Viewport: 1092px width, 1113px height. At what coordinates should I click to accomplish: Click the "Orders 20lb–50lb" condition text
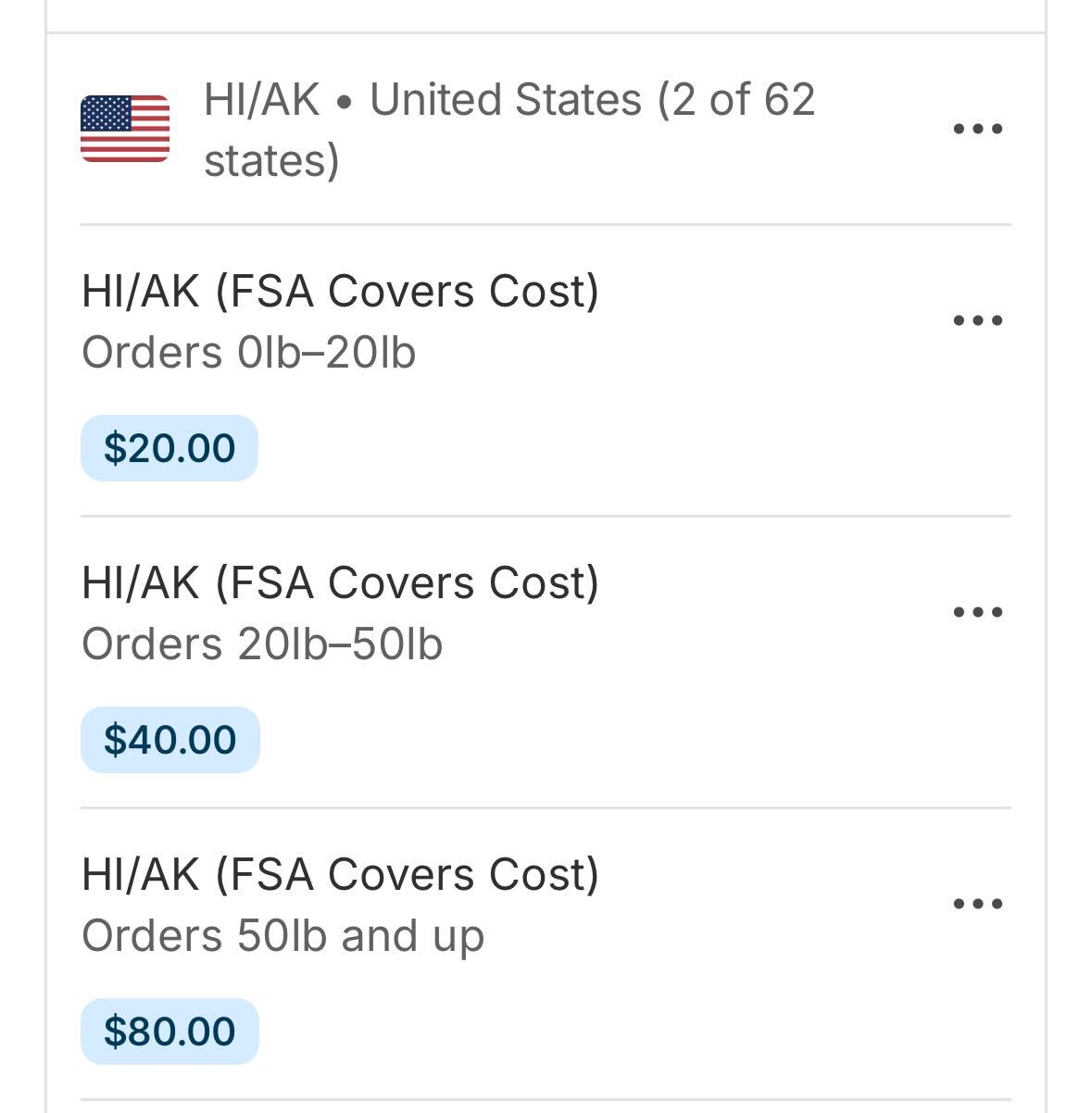point(262,644)
